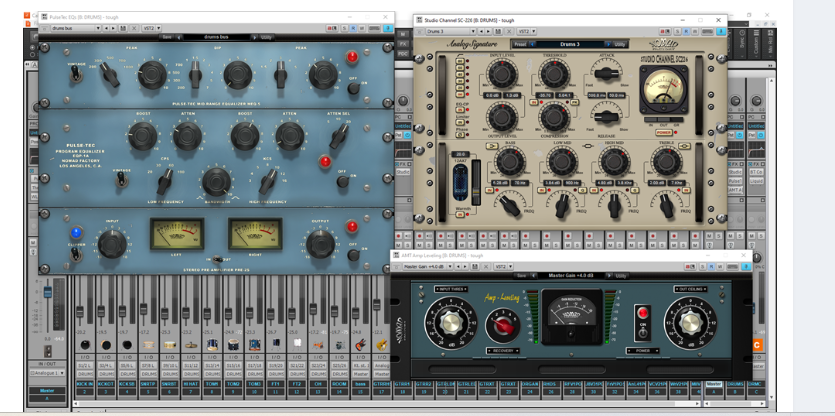Click the KICK IN channel volume fader
This screenshot has height=416, width=835.
point(80,312)
